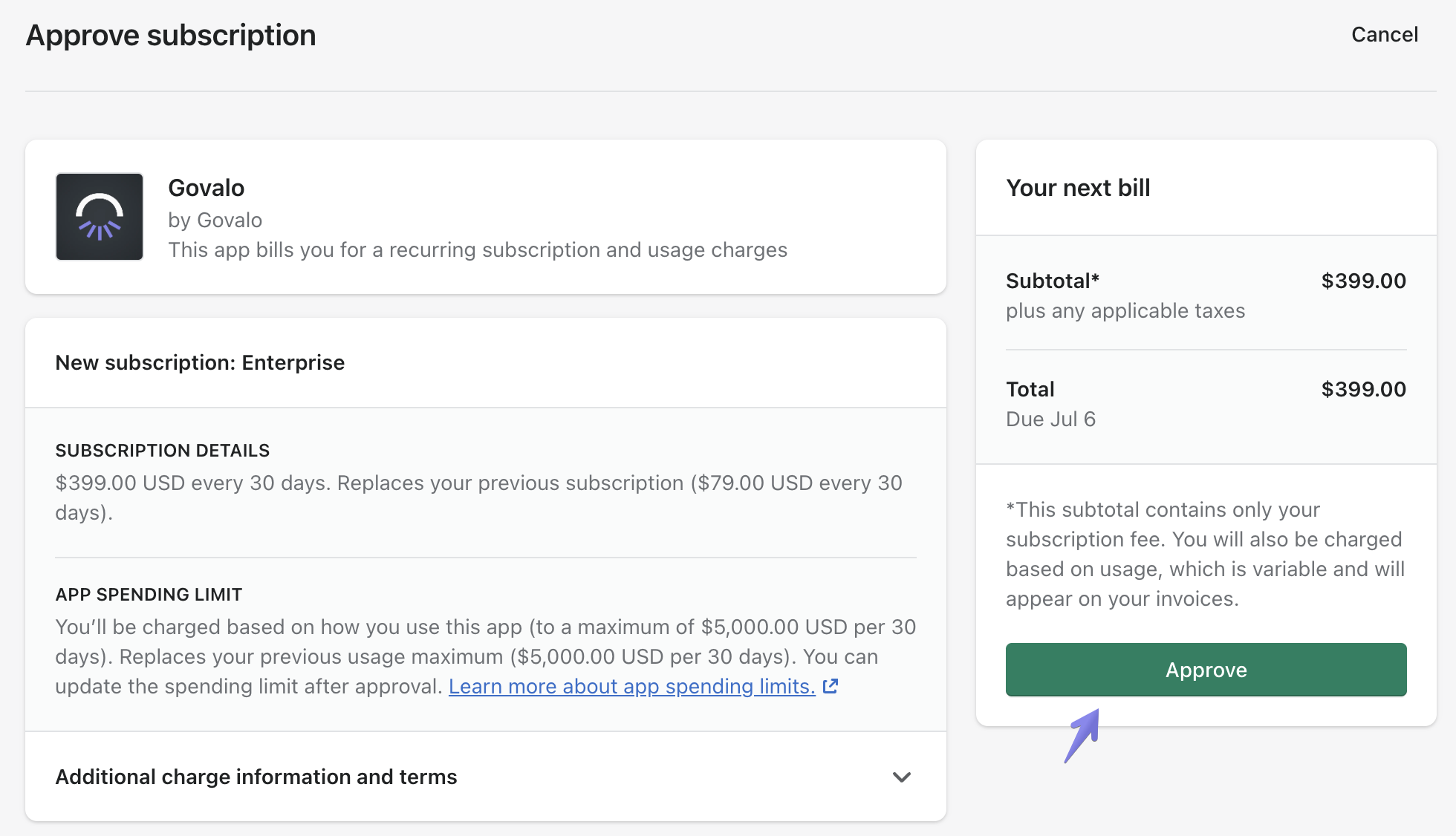Click the 'by Govalo' developer text
This screenshot has height=836, width=1456.
point(215,220)
